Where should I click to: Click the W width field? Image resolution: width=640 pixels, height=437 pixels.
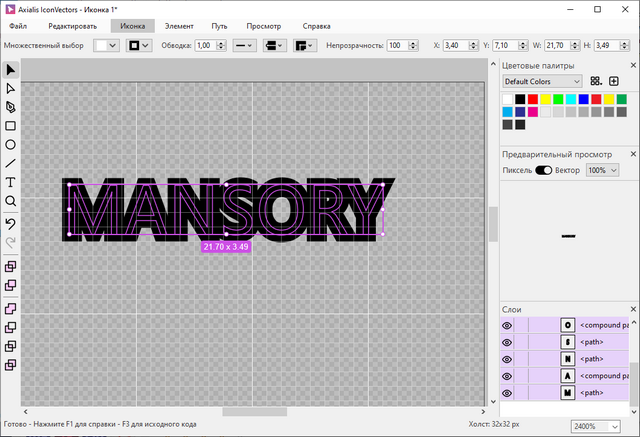click(x=558, y=45)
